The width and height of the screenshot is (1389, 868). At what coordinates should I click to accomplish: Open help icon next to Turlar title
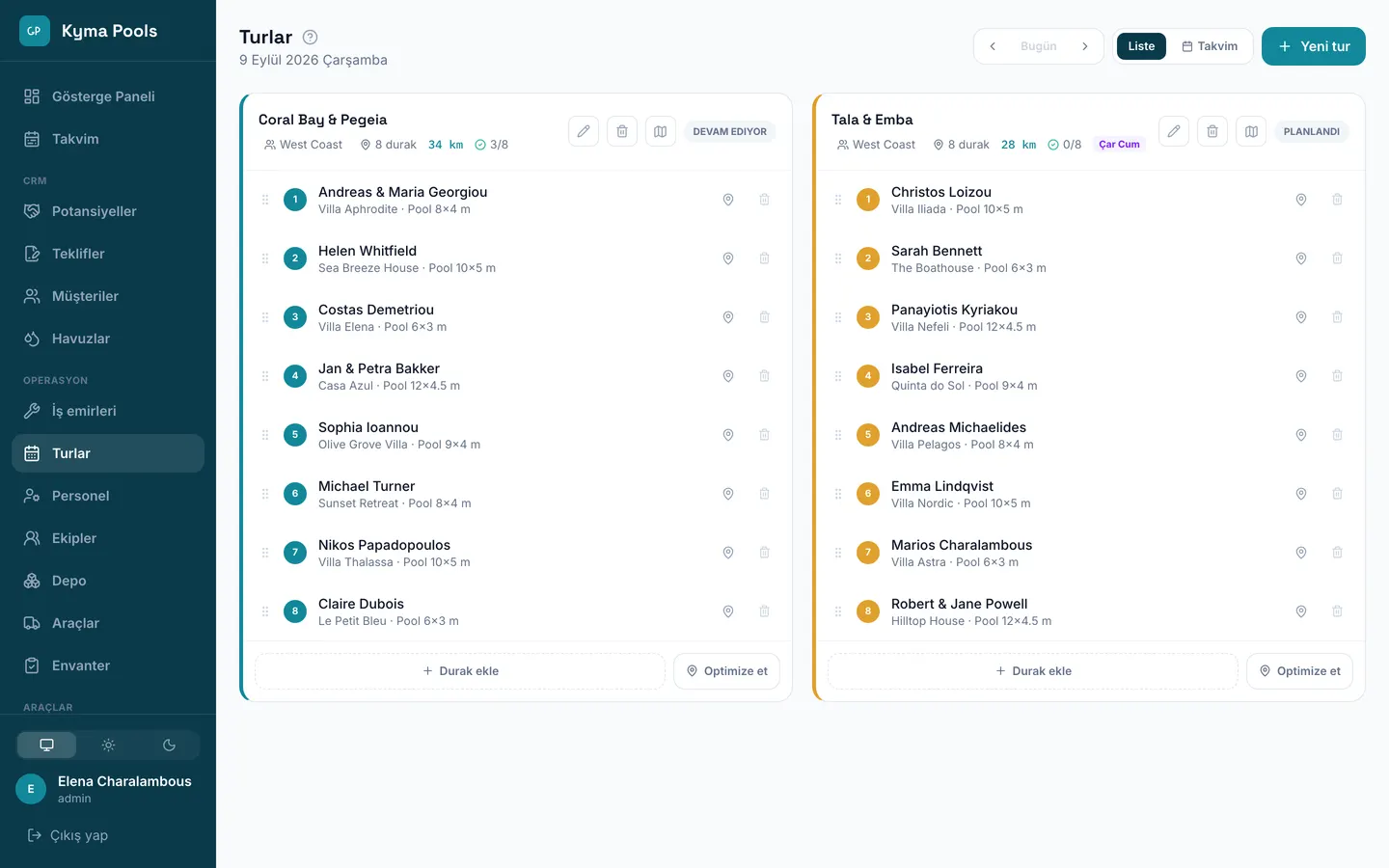click(x=310, y=38)
